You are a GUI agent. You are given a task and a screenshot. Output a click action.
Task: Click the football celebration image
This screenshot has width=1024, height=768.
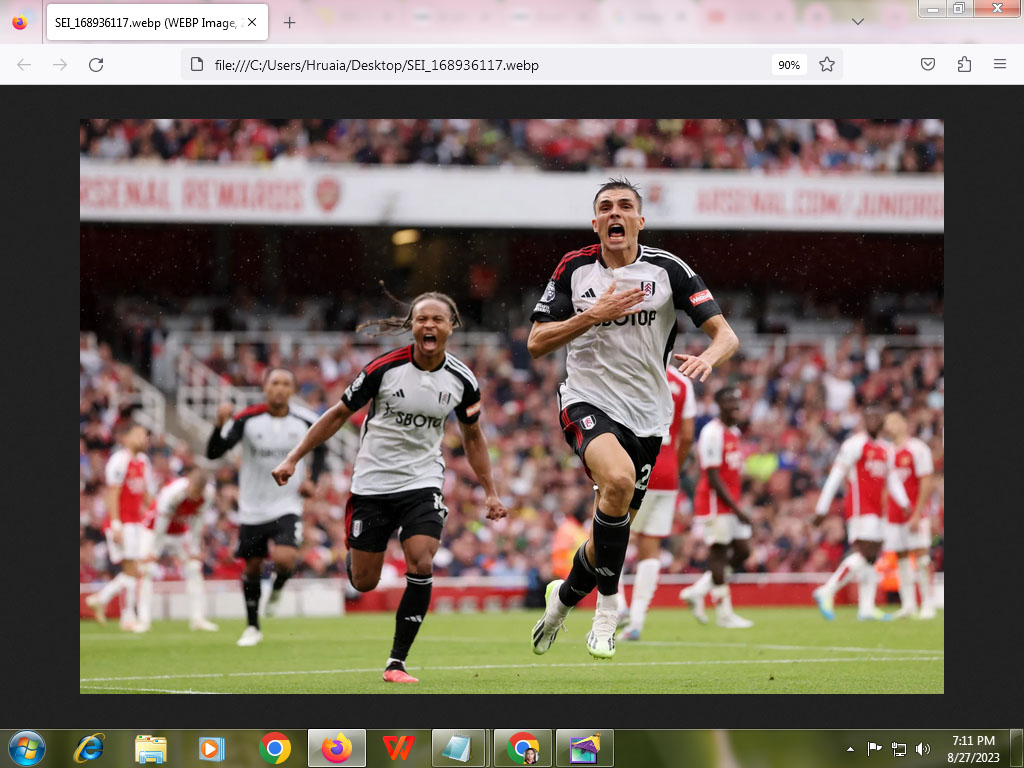click(511, 406)
